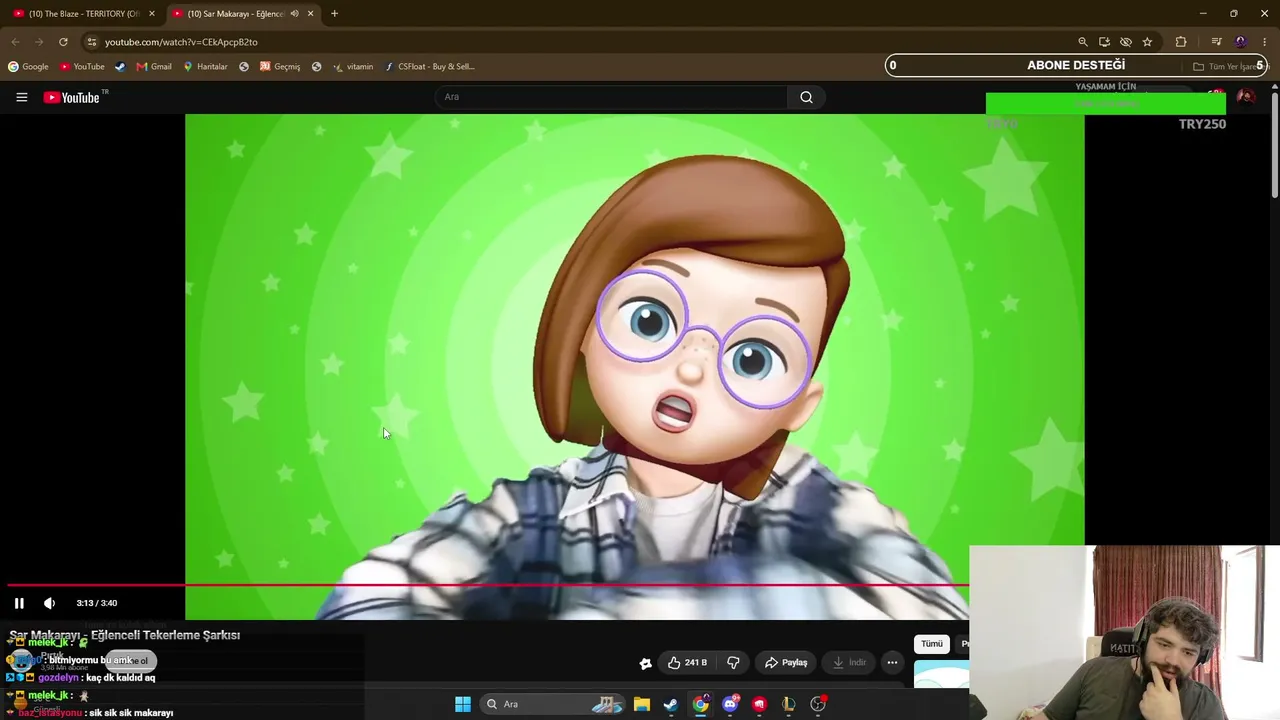Open the zoom magnifier in address bar
Image resolution: width=1280 pixels, height=720 pixels.
coord(1082,42)
